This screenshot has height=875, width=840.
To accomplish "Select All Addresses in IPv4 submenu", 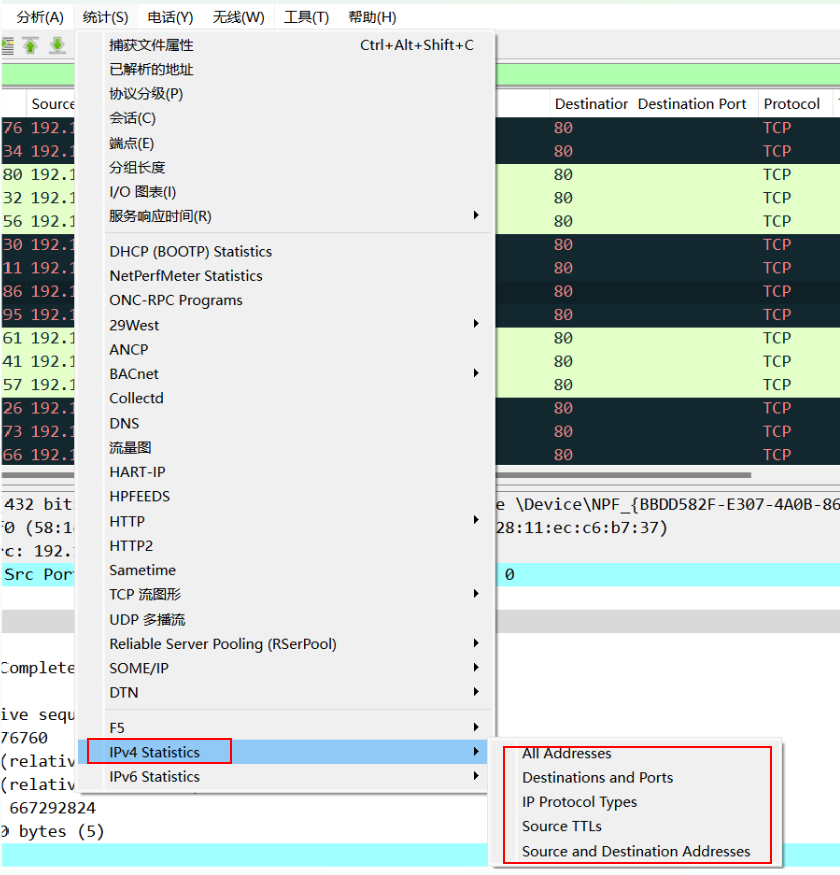I will coord(635,753).
